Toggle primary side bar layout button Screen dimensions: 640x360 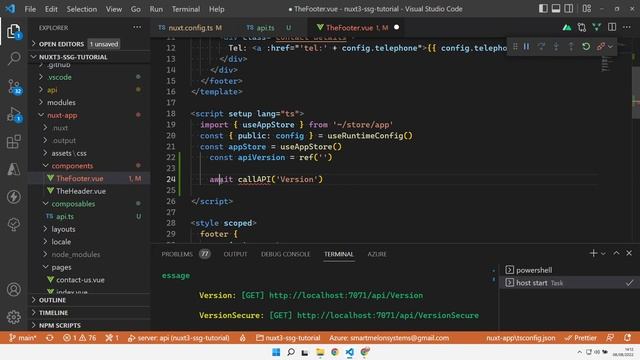(543, 9)
